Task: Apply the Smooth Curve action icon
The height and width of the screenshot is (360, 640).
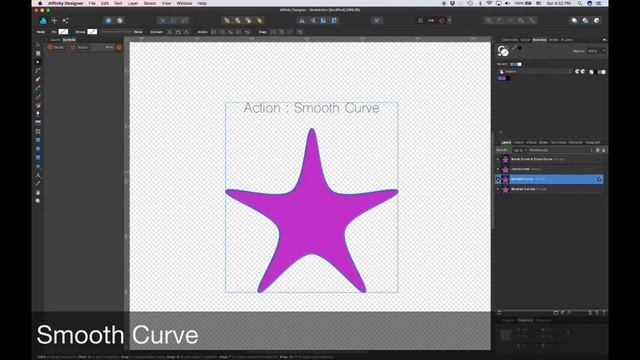Action: pyautogui.click(x=230, y=32)
